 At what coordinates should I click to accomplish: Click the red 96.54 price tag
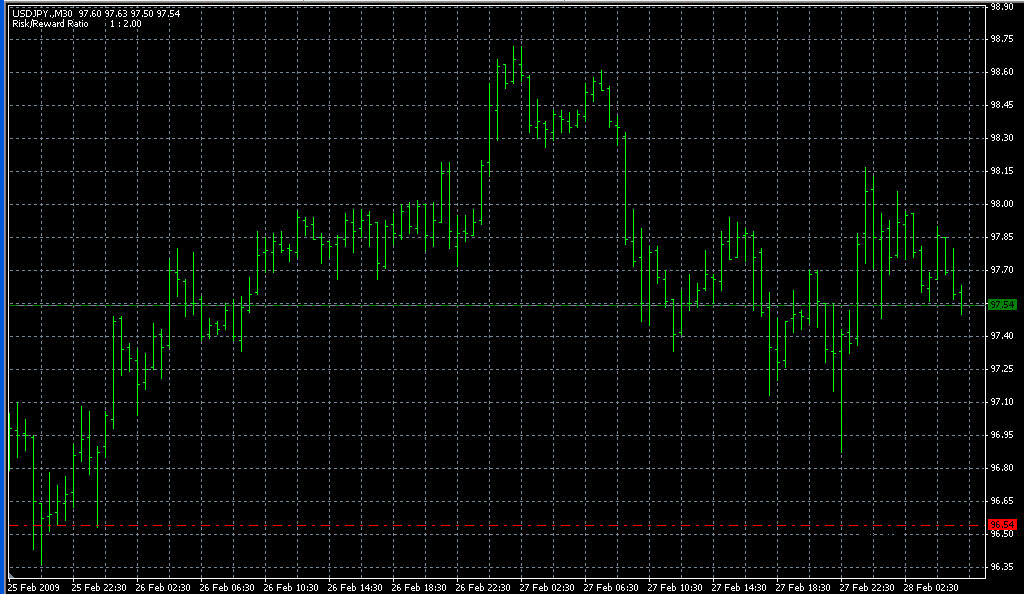pos(1002,525)
